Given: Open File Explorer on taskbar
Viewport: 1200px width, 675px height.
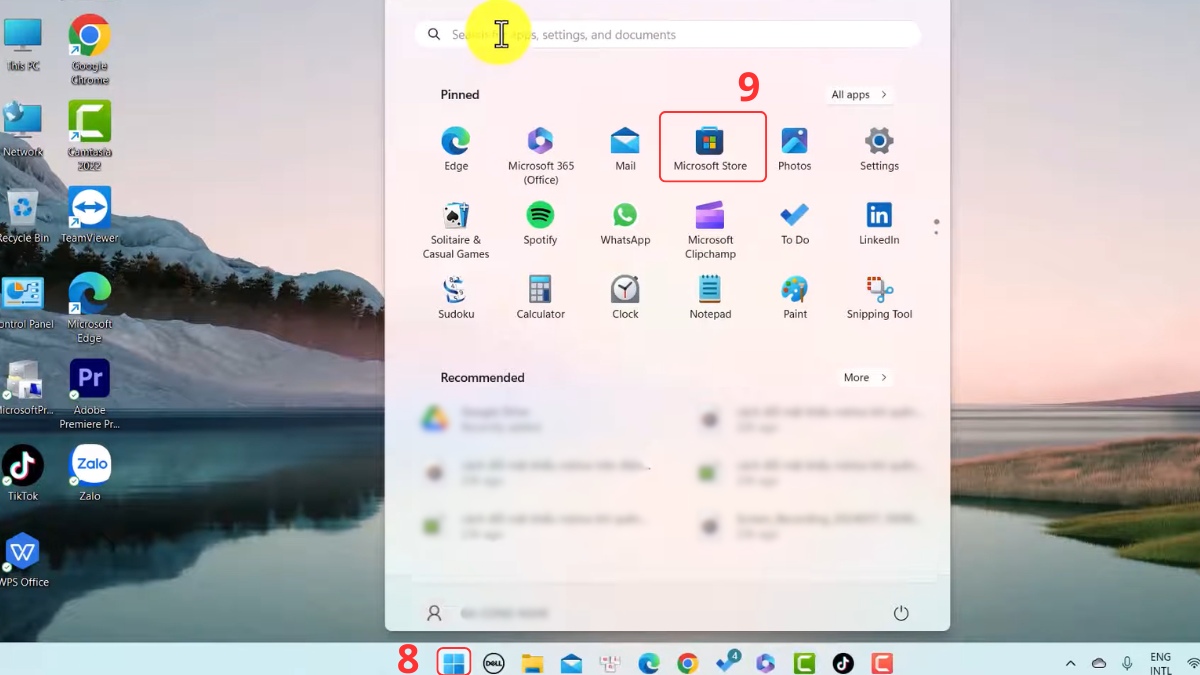Looking at the screenshot, I should click(x=532, y=663).
